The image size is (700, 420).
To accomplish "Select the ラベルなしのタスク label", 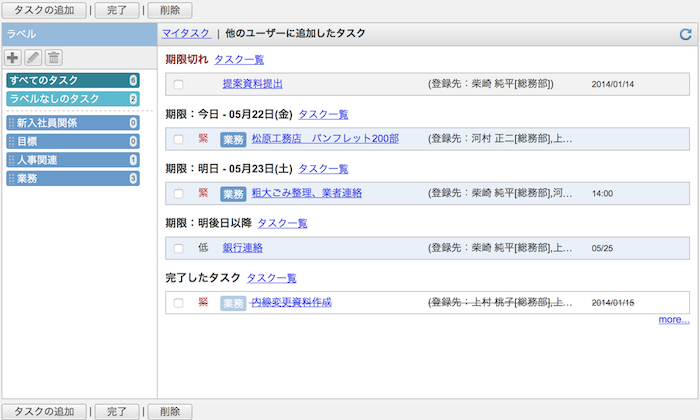I will (73, 99).
